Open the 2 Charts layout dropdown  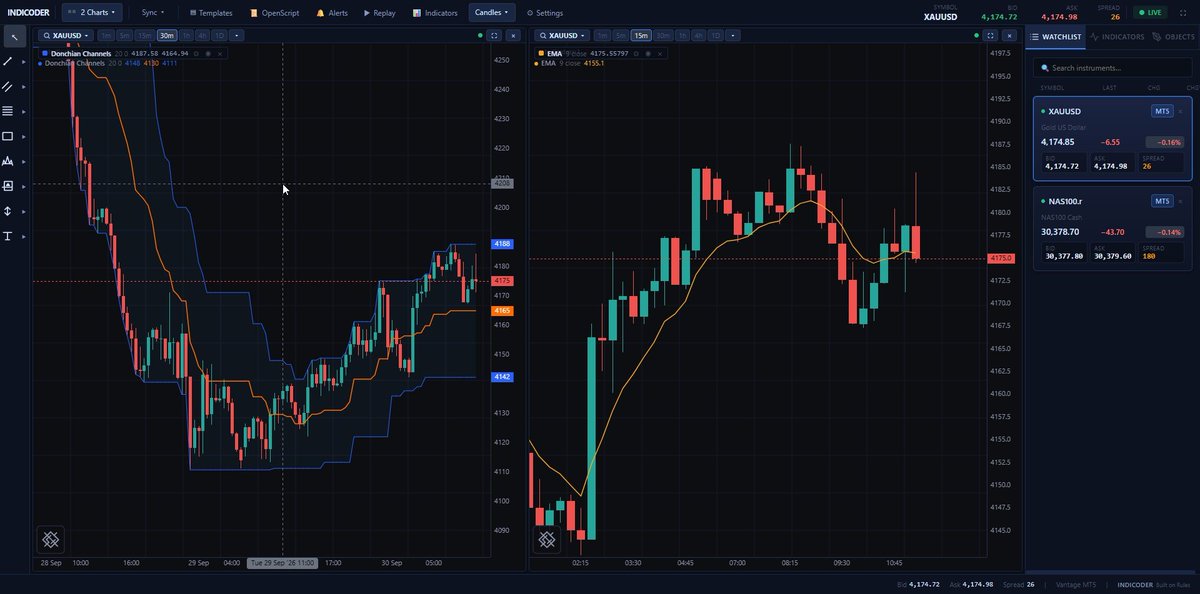[x=92, y=13]
